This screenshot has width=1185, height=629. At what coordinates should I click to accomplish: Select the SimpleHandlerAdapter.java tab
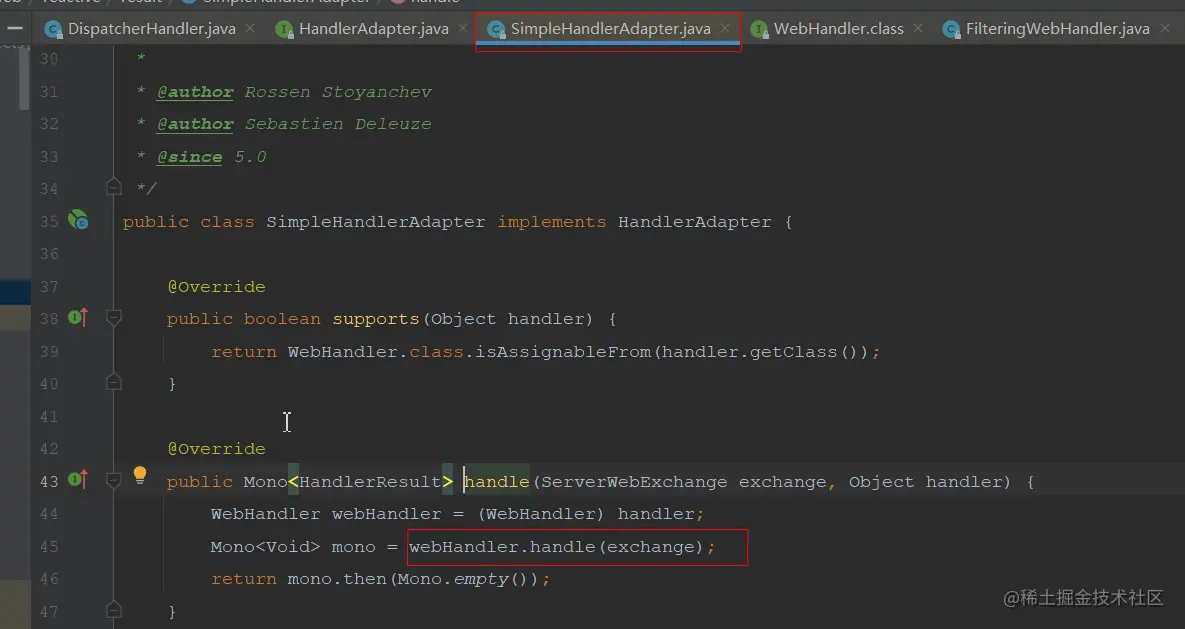(610, 29)
